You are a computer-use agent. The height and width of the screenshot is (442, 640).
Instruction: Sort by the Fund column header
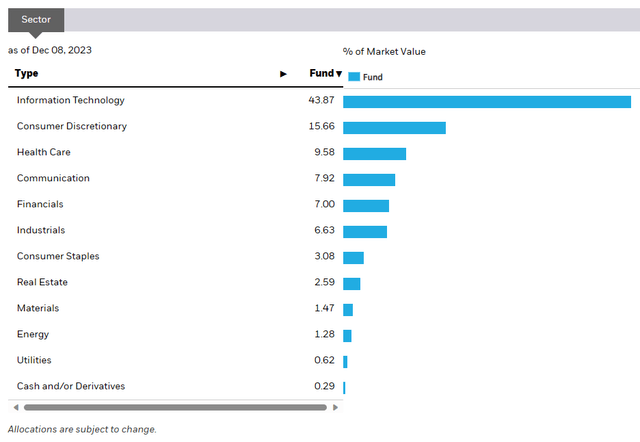(325, 73)
